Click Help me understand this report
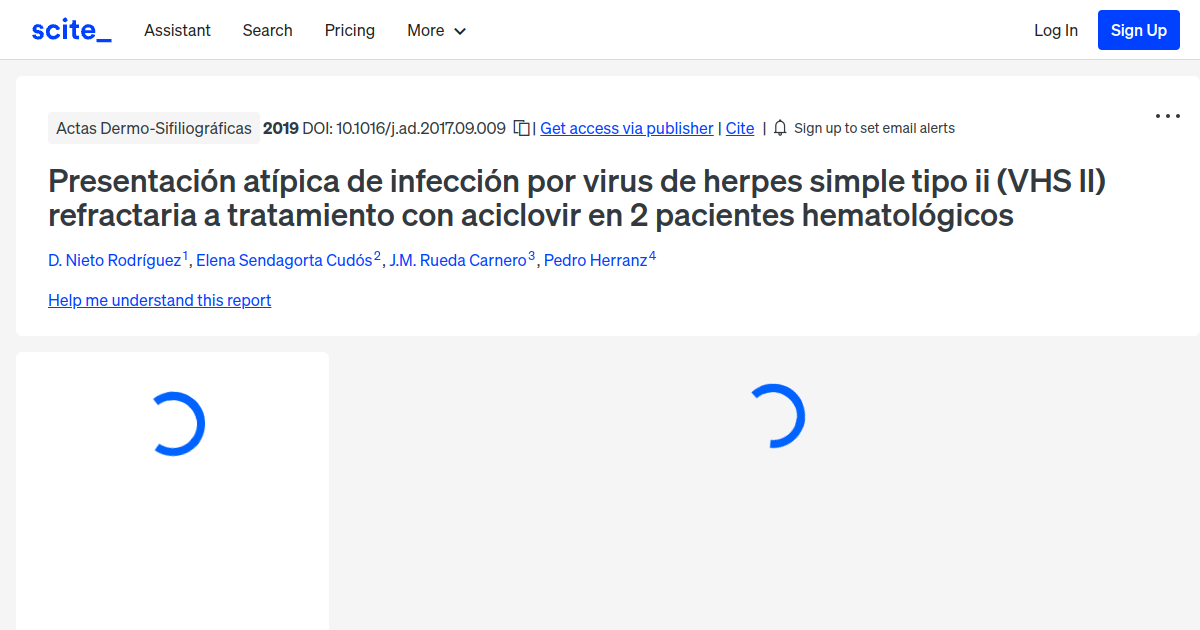Image resolution: width=1200 pixels, height=630 pixels. pos(159,300)
